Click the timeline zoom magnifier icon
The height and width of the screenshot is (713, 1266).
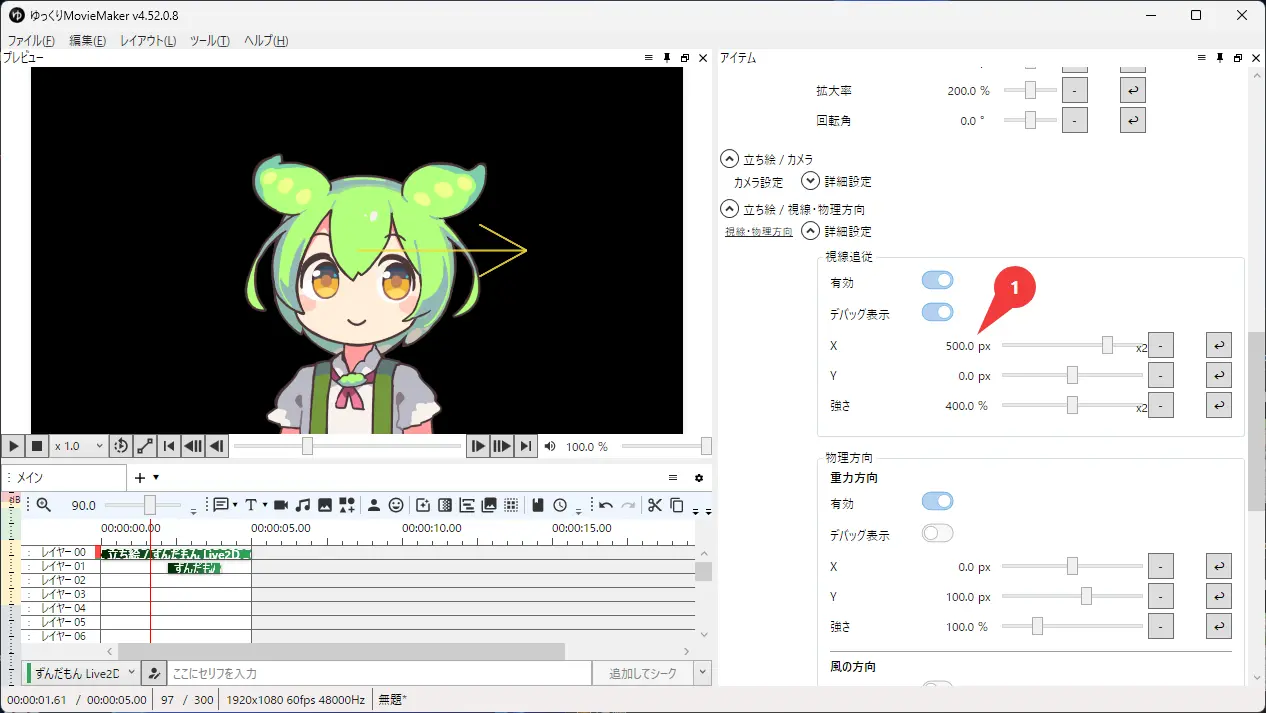[43, 505]
